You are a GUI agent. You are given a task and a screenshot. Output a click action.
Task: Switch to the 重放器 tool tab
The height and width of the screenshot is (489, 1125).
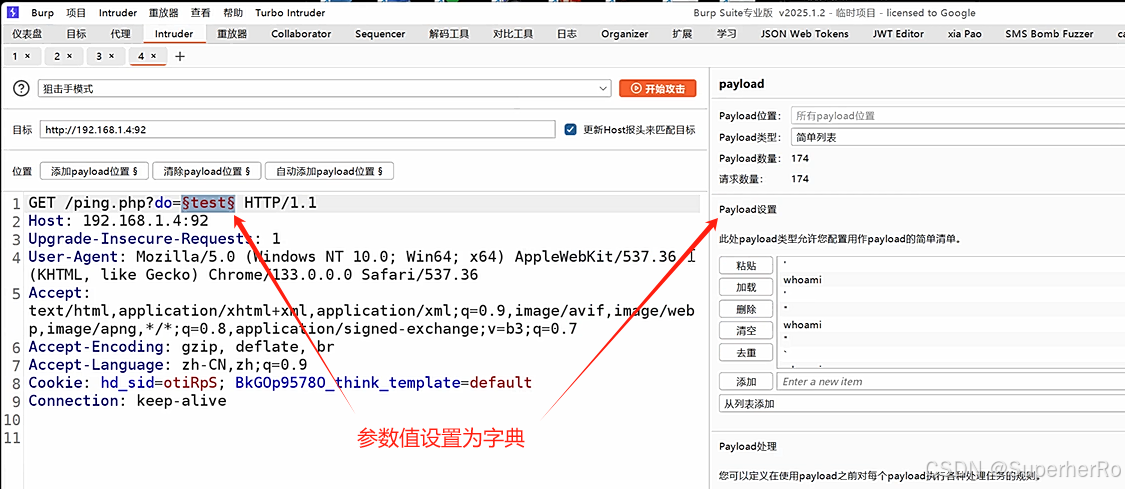tap(232, 34)
